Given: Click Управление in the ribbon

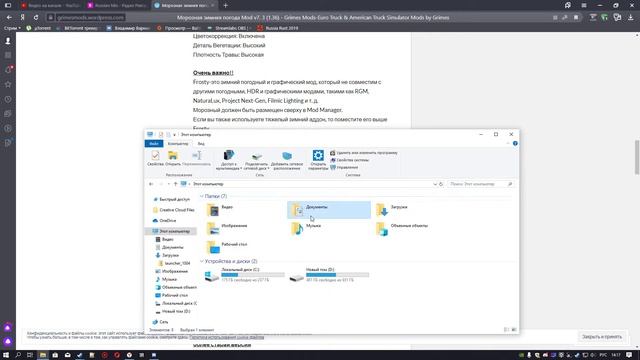Looking at the screenshot, I should click(344, 167).
